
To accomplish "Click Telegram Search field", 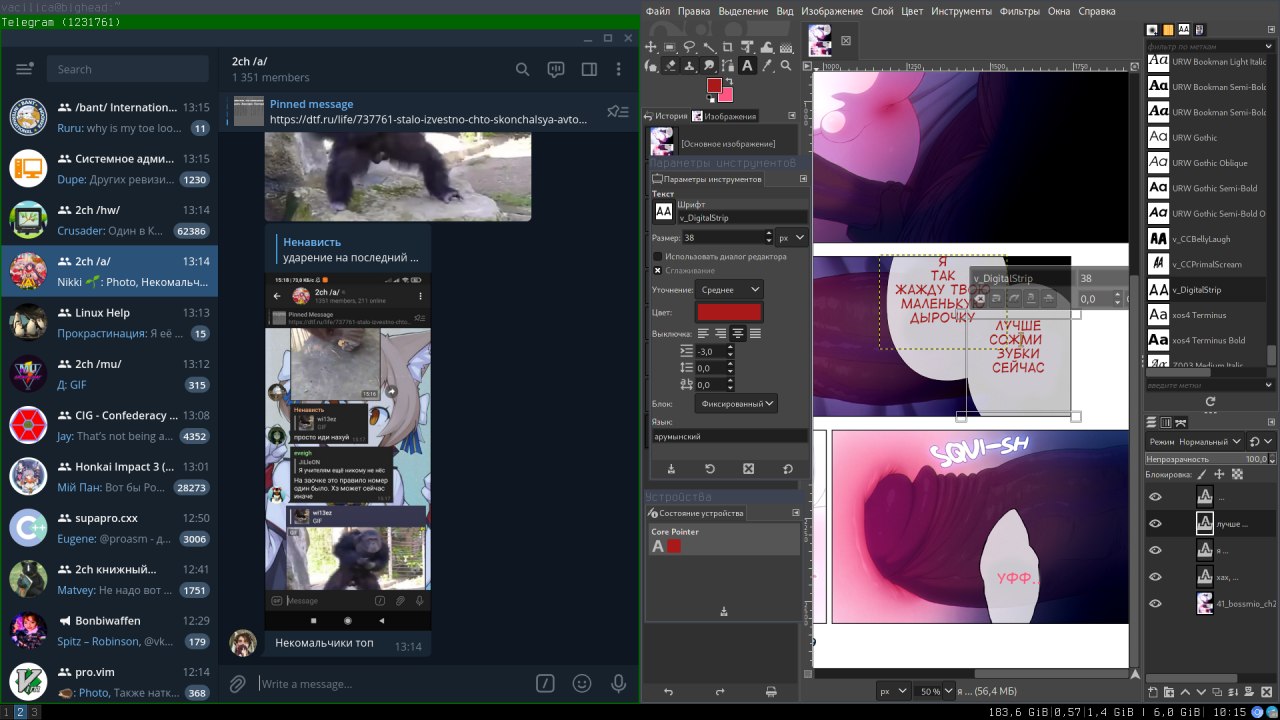I will 128,69.
